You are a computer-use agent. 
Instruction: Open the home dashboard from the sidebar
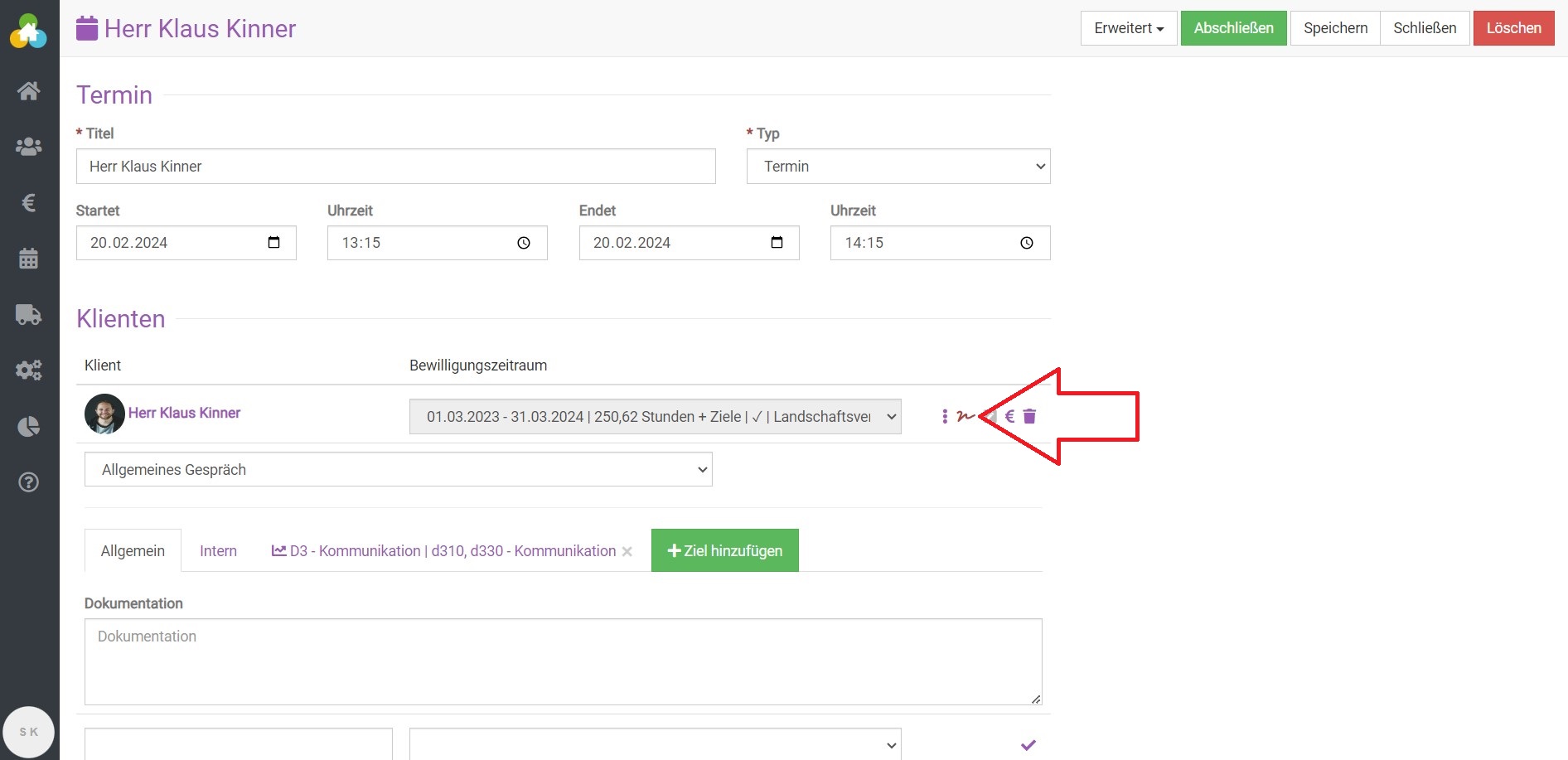[x=29, y=91]
